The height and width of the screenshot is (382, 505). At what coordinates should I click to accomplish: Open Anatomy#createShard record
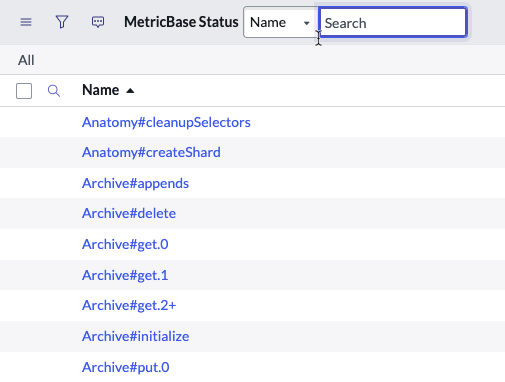151,152
